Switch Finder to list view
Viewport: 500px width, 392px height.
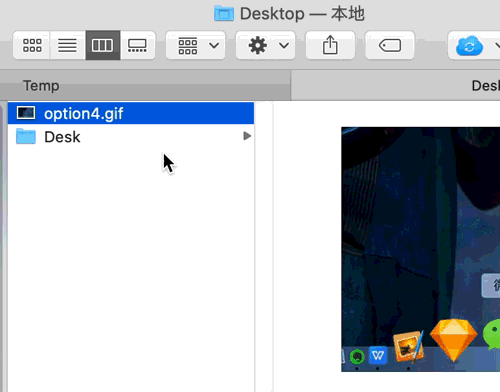67,45
